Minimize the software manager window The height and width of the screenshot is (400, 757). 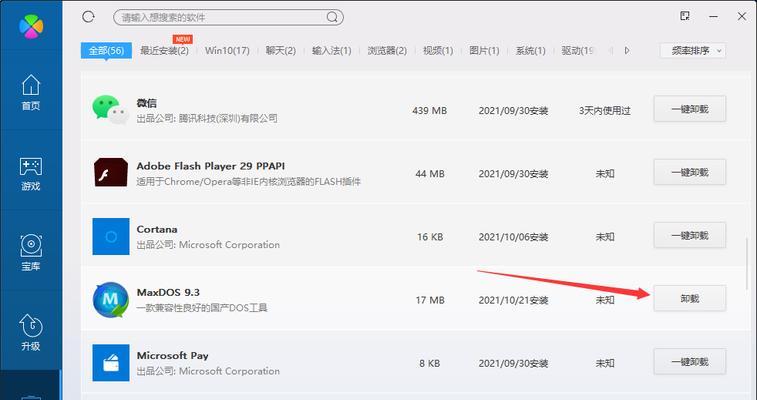point(713,16)
